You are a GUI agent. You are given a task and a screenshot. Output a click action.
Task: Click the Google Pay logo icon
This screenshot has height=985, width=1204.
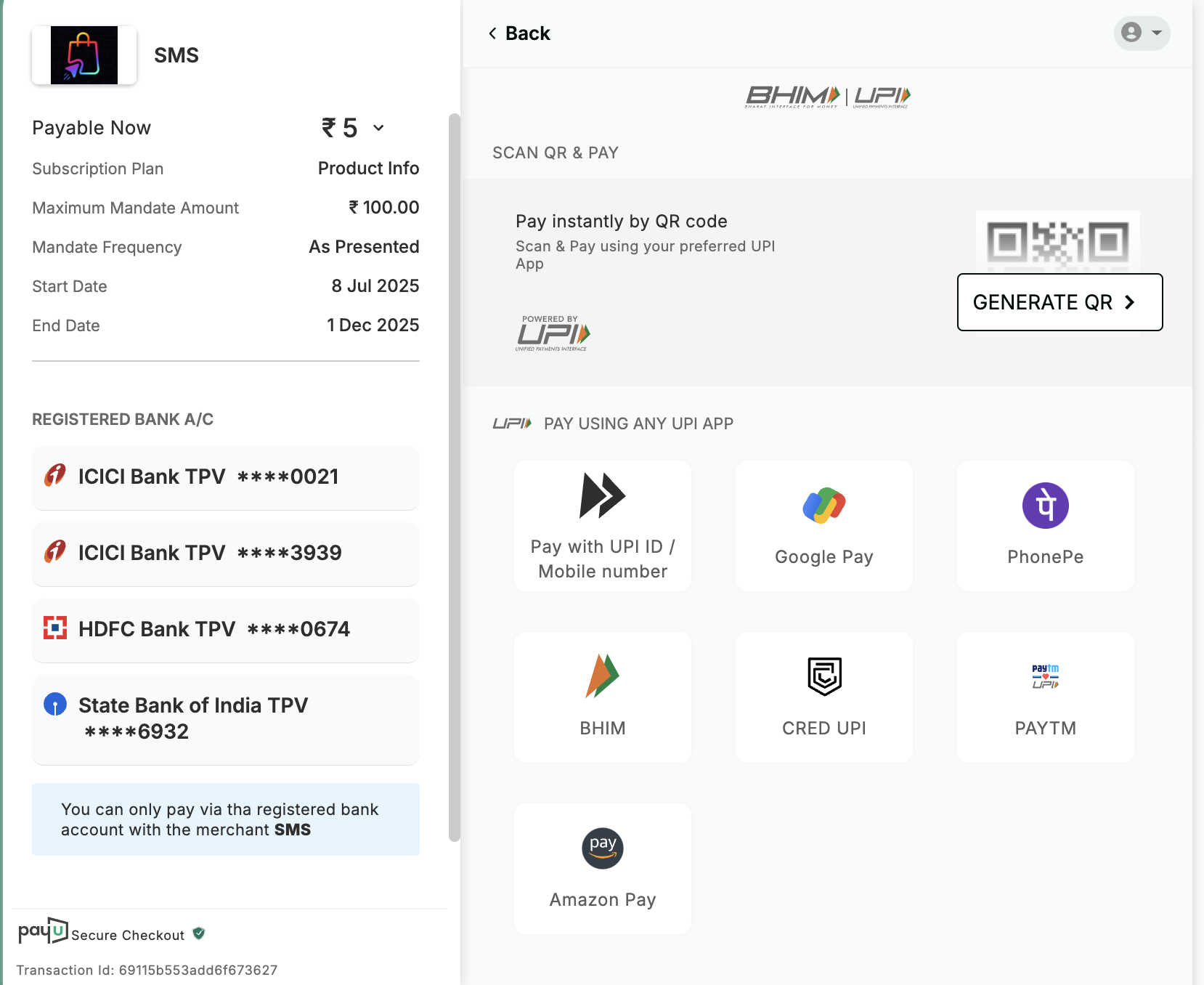pyautogui.click(x=824, y=506)
